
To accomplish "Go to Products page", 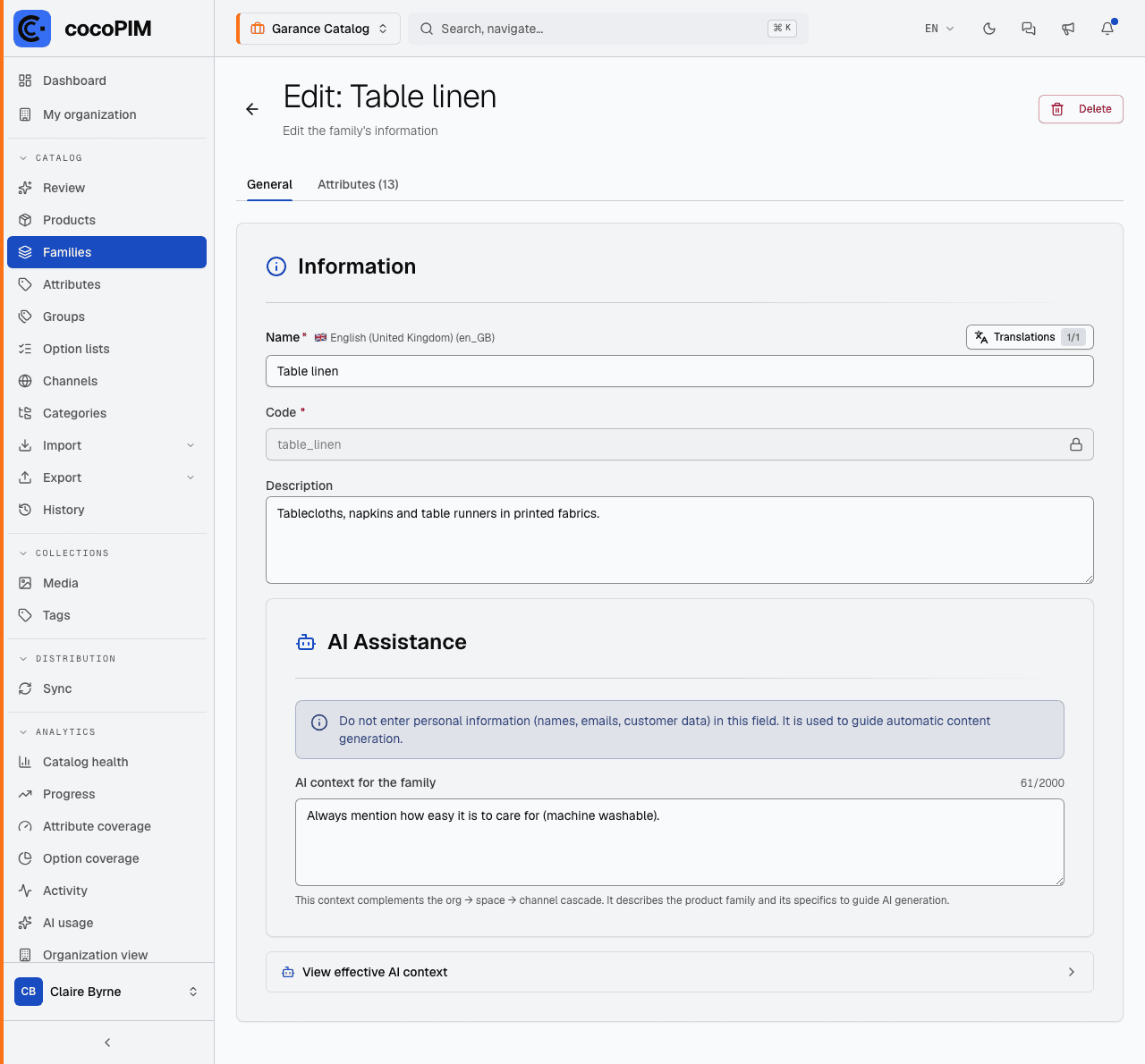I will 107,220.
